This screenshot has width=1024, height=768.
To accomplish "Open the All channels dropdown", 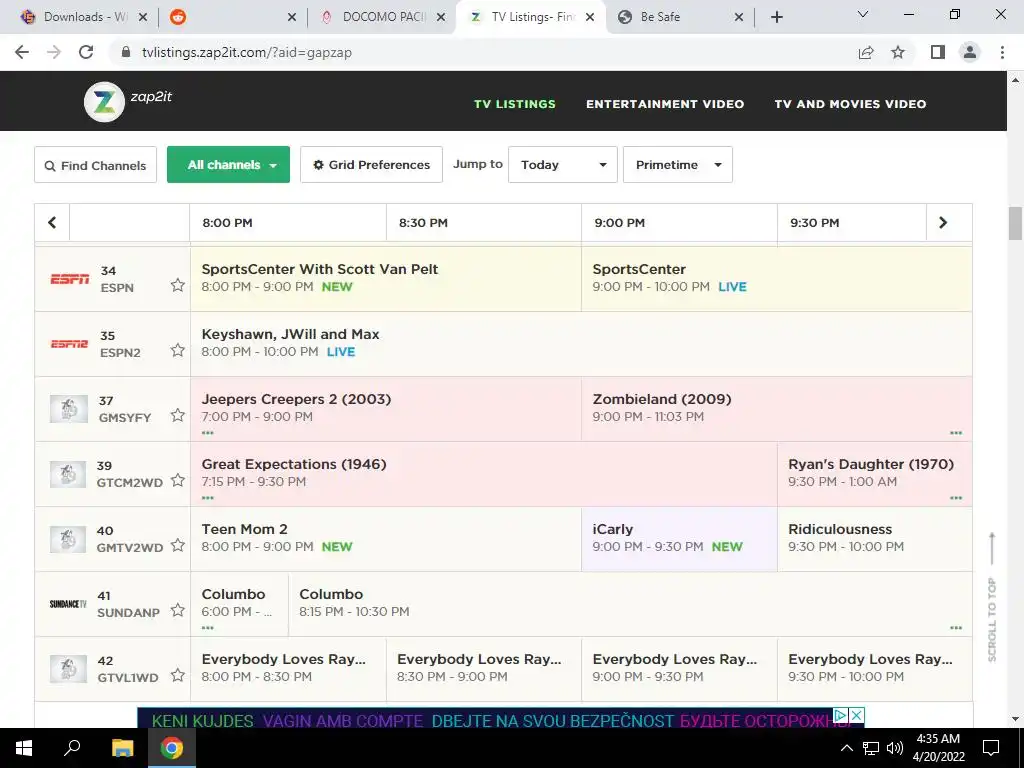I will click(229, 165).
